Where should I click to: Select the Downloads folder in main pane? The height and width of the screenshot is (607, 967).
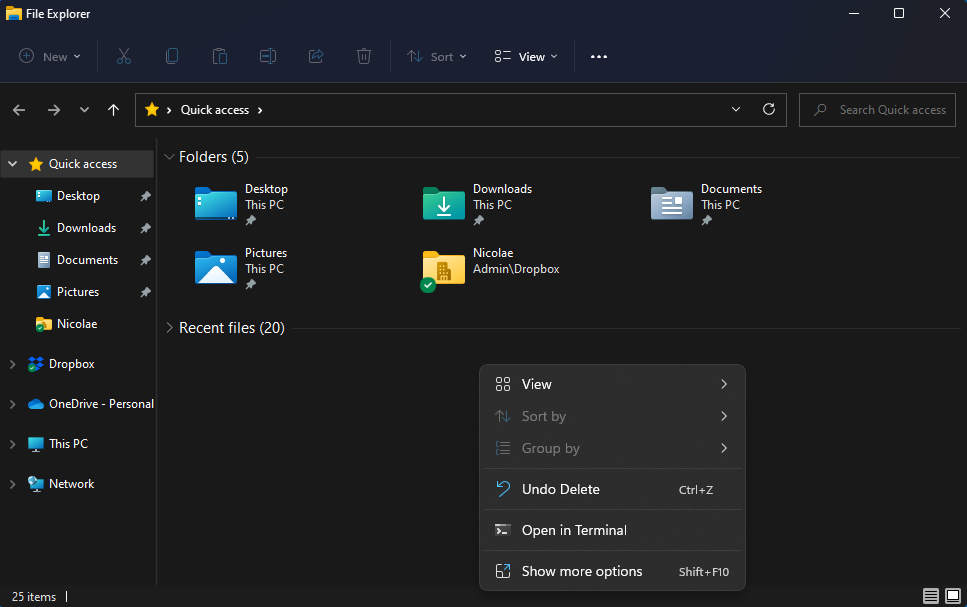pyautogui.click(x=478, y=203)
